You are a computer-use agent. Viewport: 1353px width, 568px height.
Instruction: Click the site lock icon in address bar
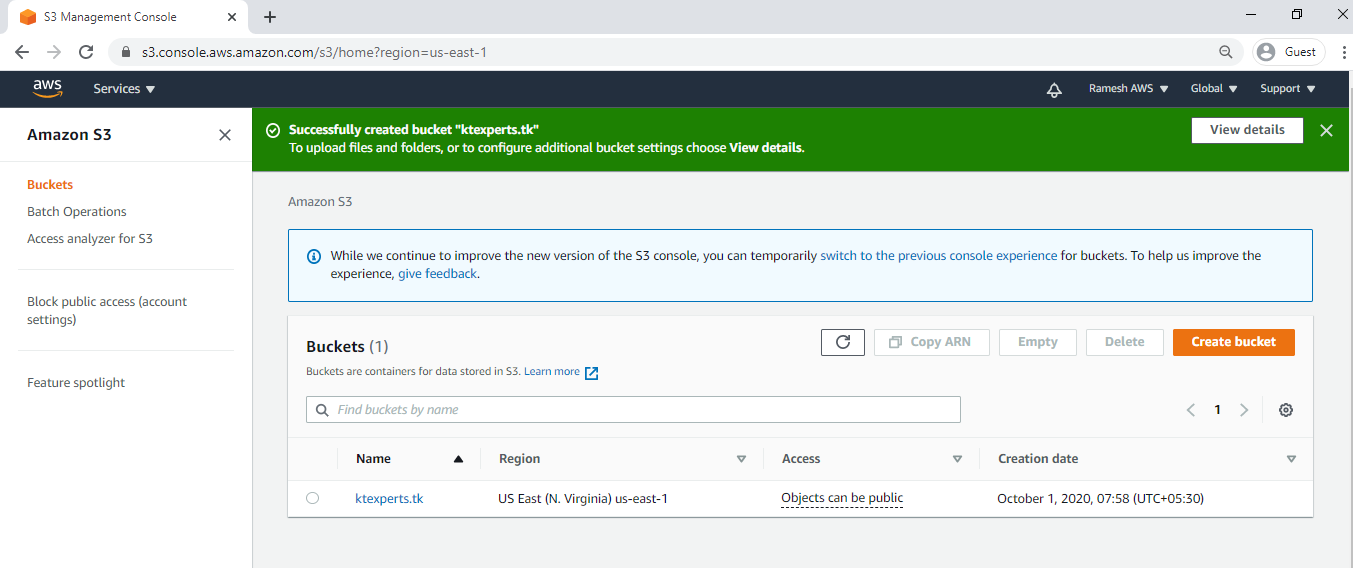pyautogui.click(x=126, y=52)
